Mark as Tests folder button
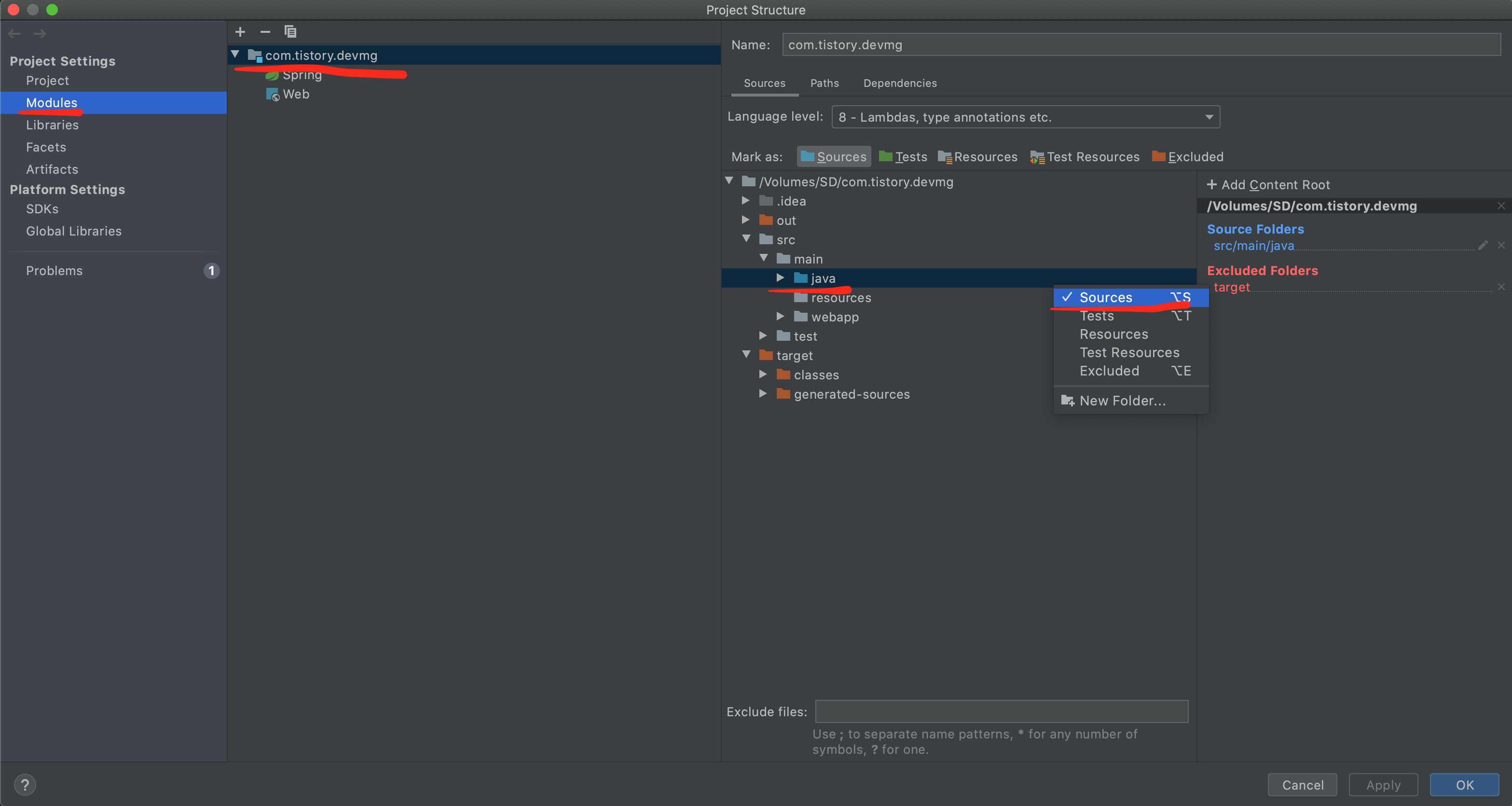This screenshot has height=806, width=1512. [903, 157]
